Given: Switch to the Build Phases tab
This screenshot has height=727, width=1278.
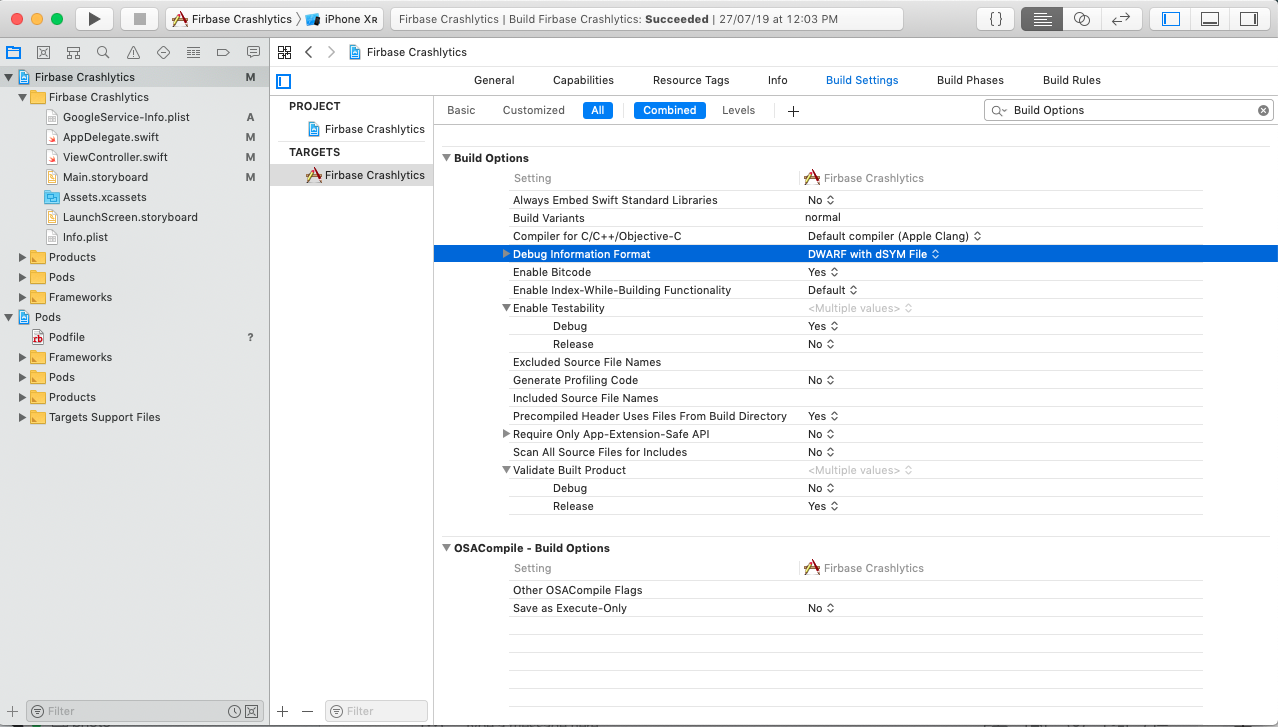Looking at the screenshot, I should [970, 80].
